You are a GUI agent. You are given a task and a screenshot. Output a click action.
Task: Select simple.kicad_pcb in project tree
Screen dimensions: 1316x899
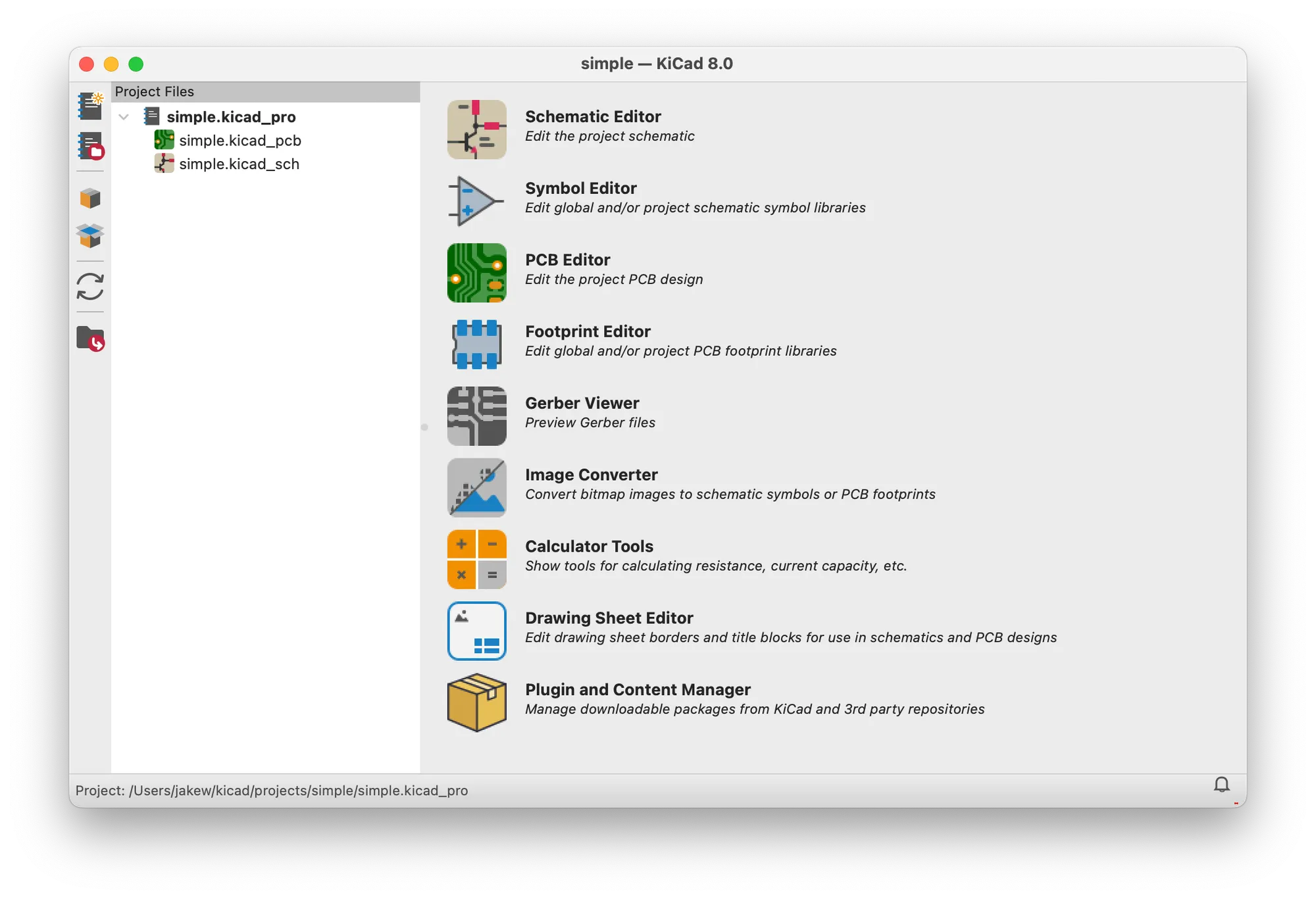[x=240, y=141]
